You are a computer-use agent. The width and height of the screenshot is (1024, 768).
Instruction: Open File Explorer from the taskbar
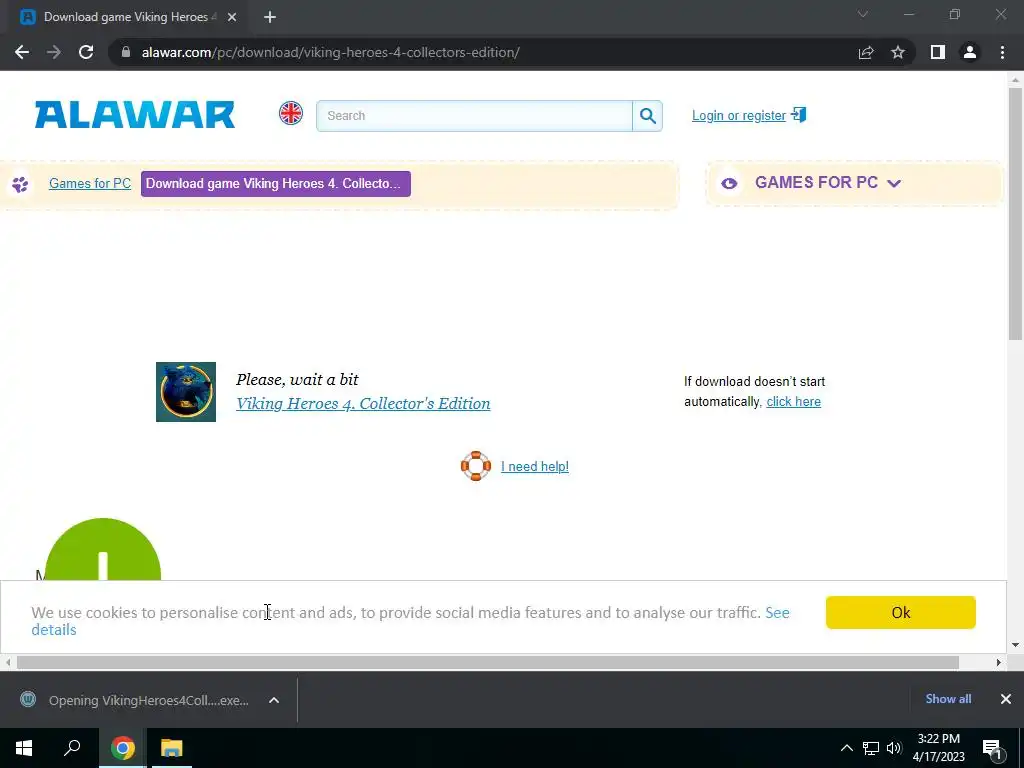point(172,748)
